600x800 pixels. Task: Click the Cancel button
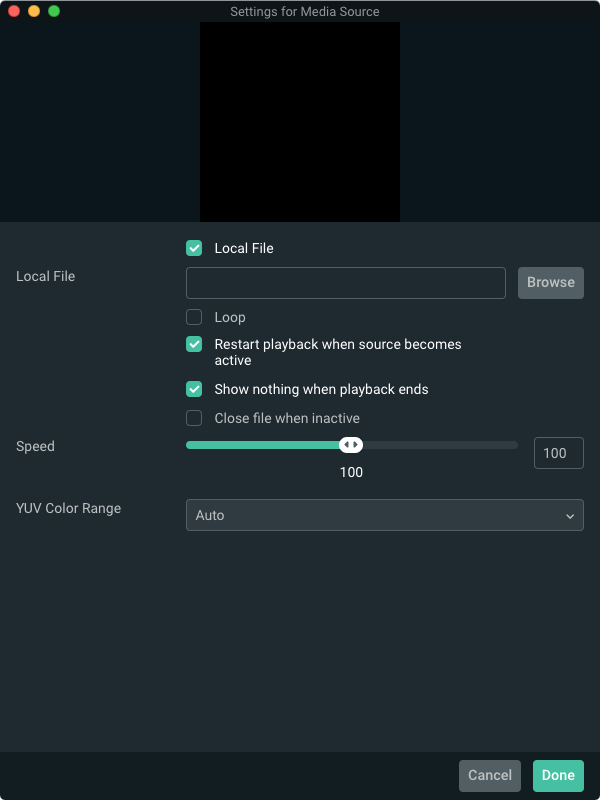[x=490, y=775]
